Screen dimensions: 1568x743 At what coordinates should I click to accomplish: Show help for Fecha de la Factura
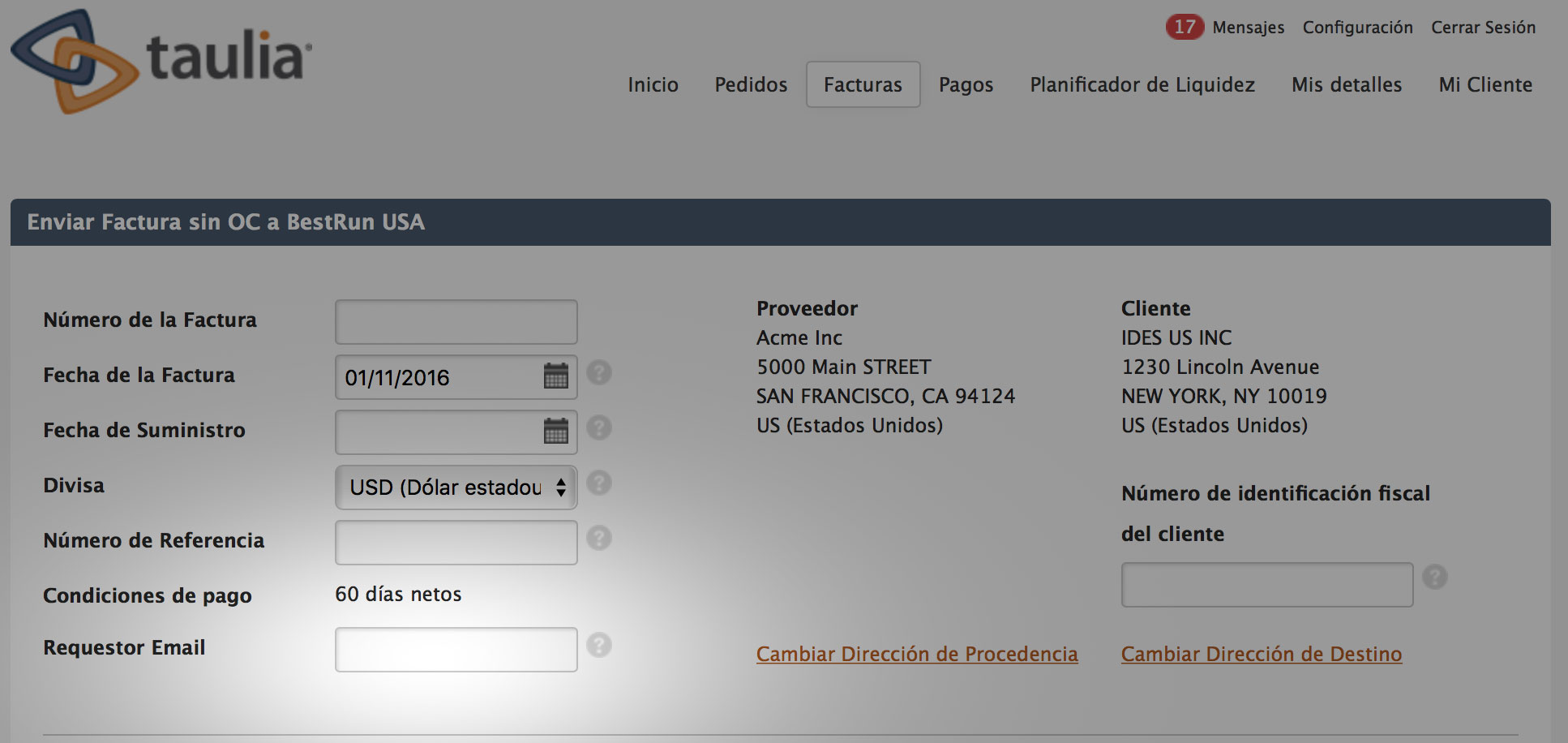[x=599, y=372]
